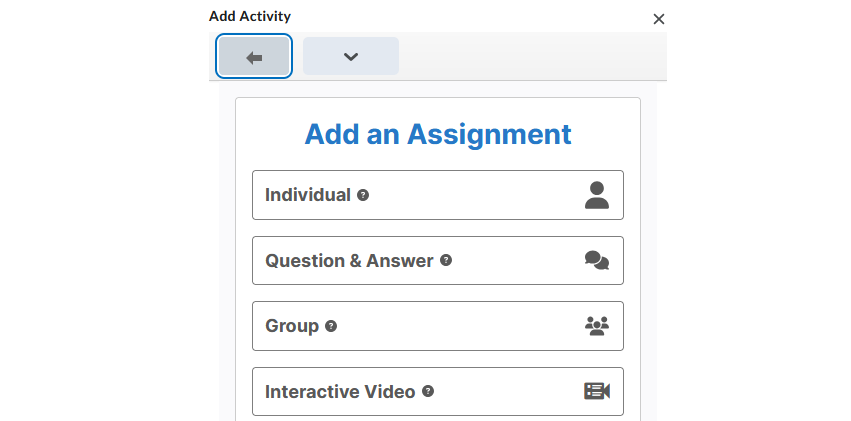Select the Group assignment option
Viewport: 851px width, 421px height.
[437, 326]
